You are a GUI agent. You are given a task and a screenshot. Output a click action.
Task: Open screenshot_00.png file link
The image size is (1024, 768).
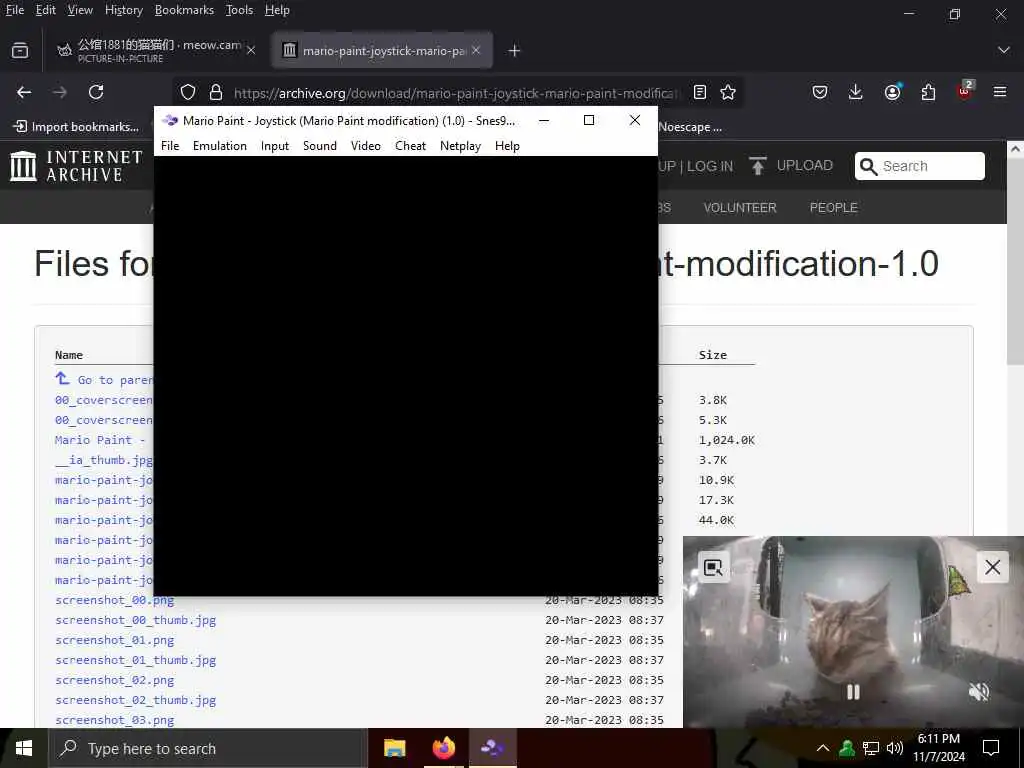coord(114,600)
